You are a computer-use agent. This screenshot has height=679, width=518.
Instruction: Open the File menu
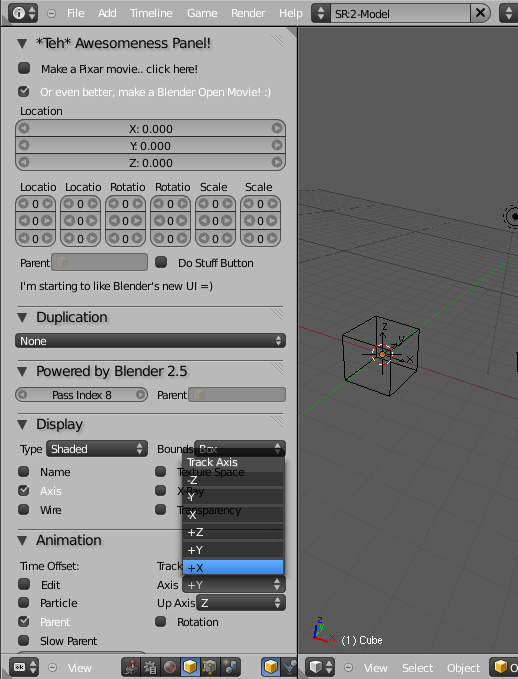pyautogui.click(x=75, y=13)
